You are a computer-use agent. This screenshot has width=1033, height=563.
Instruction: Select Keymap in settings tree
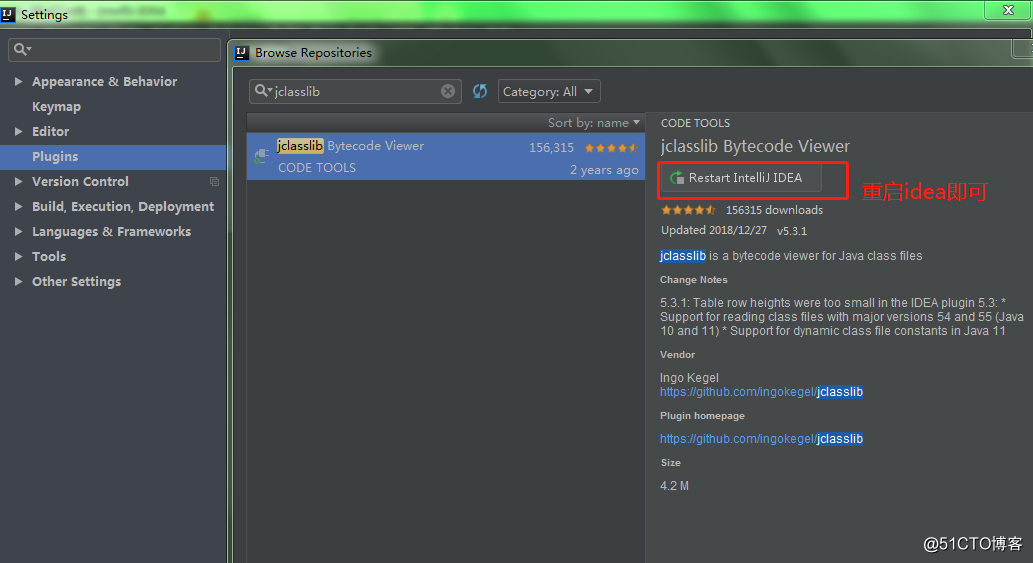[57, 107]
